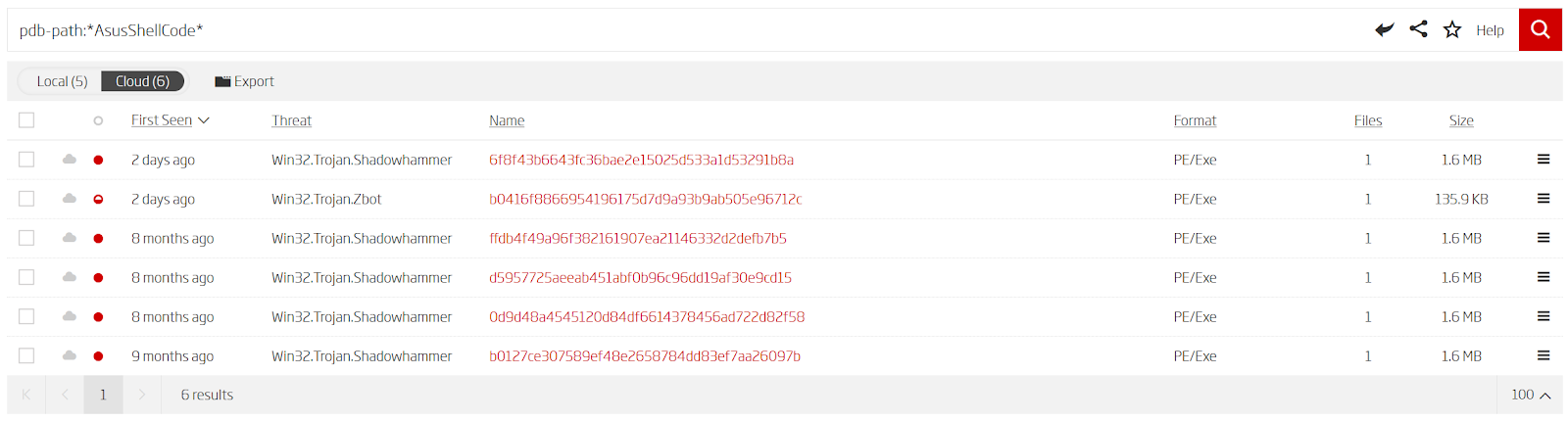Open the 100 results-per-page dropdown
The width and height of the screenshot is (1568, 421).
[x=1531, y=395]
